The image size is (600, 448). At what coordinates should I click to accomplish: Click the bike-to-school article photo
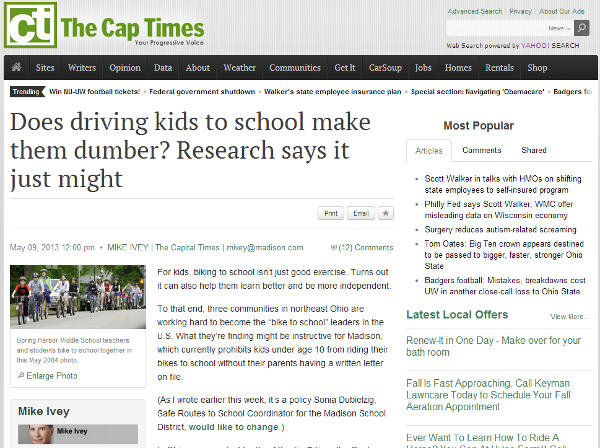pyautogui.click(x=78, y=297)
